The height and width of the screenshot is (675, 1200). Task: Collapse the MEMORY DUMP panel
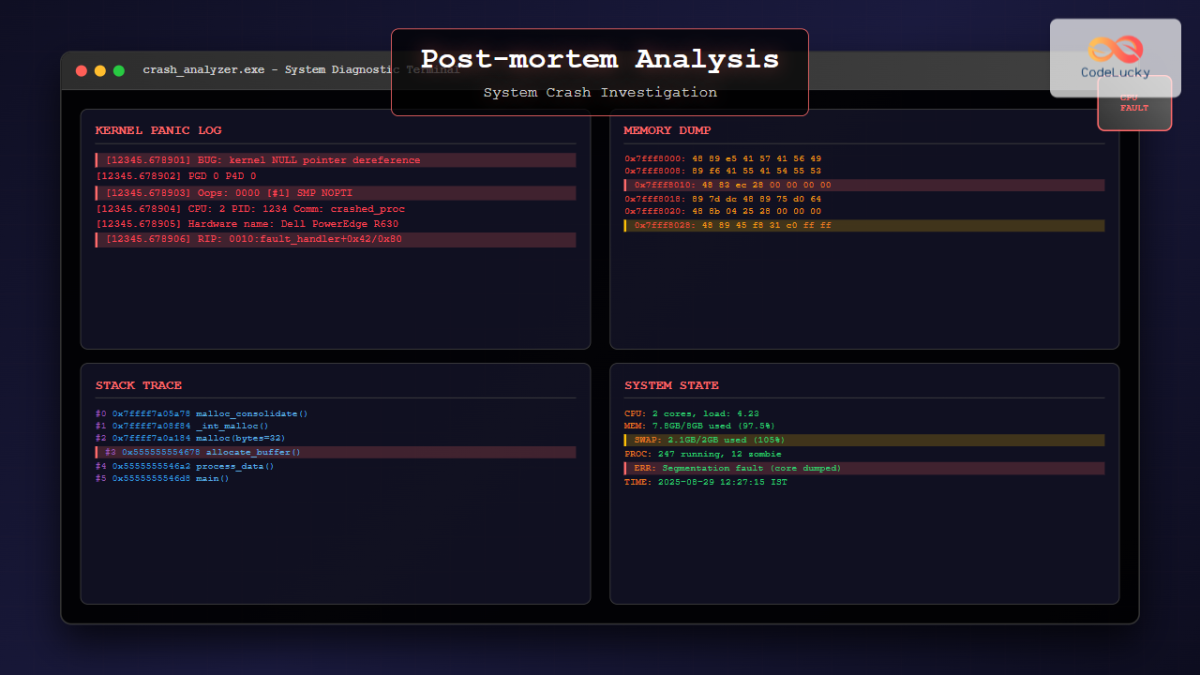(666, 130)
